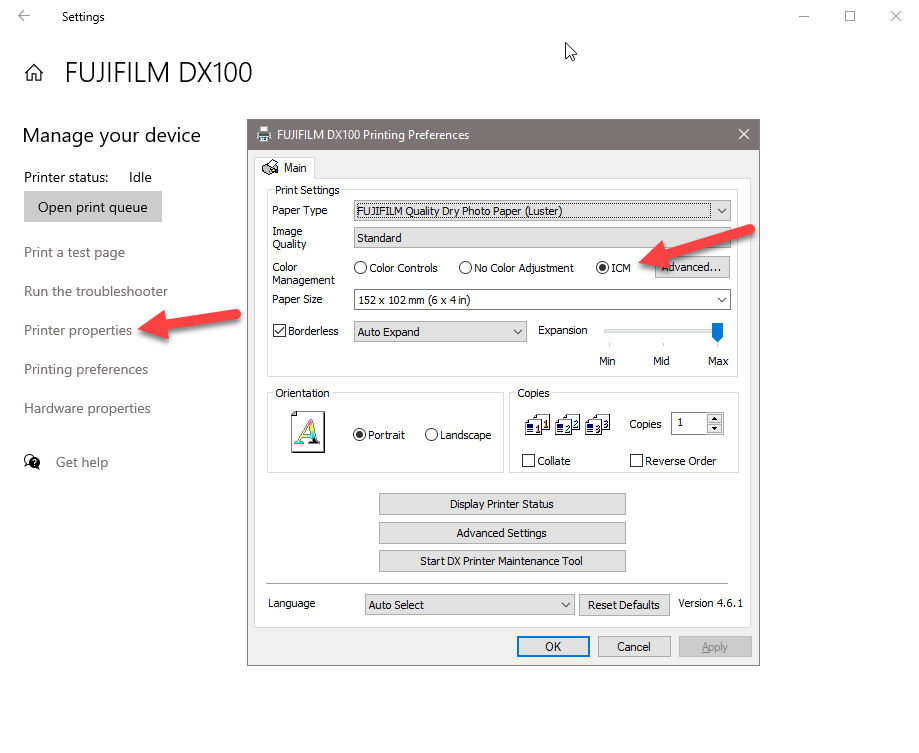919x753 pixels.
Task: Increase copies with the up spinner arrow
Action: pos(714,418)
